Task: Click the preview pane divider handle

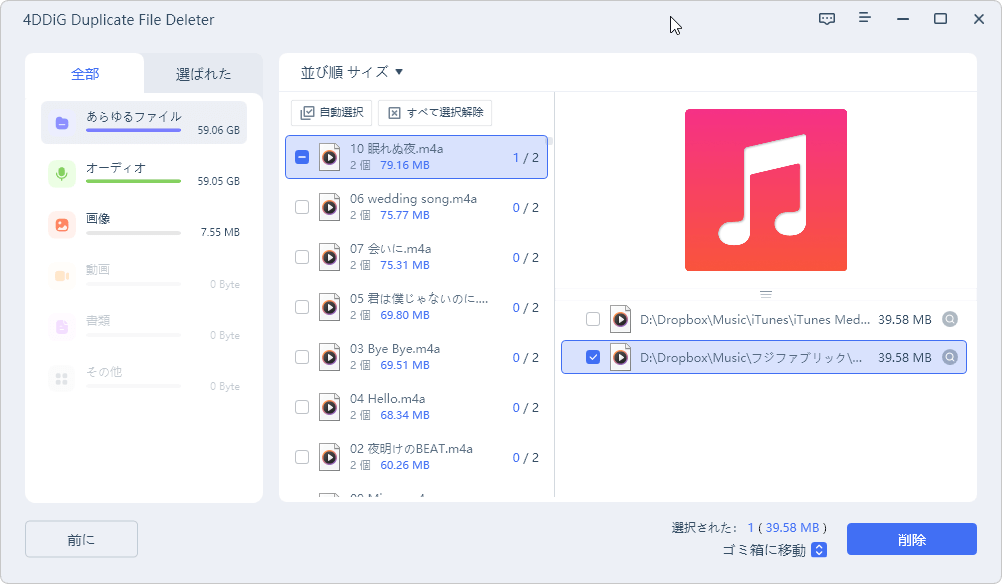Action: point(766,295)
